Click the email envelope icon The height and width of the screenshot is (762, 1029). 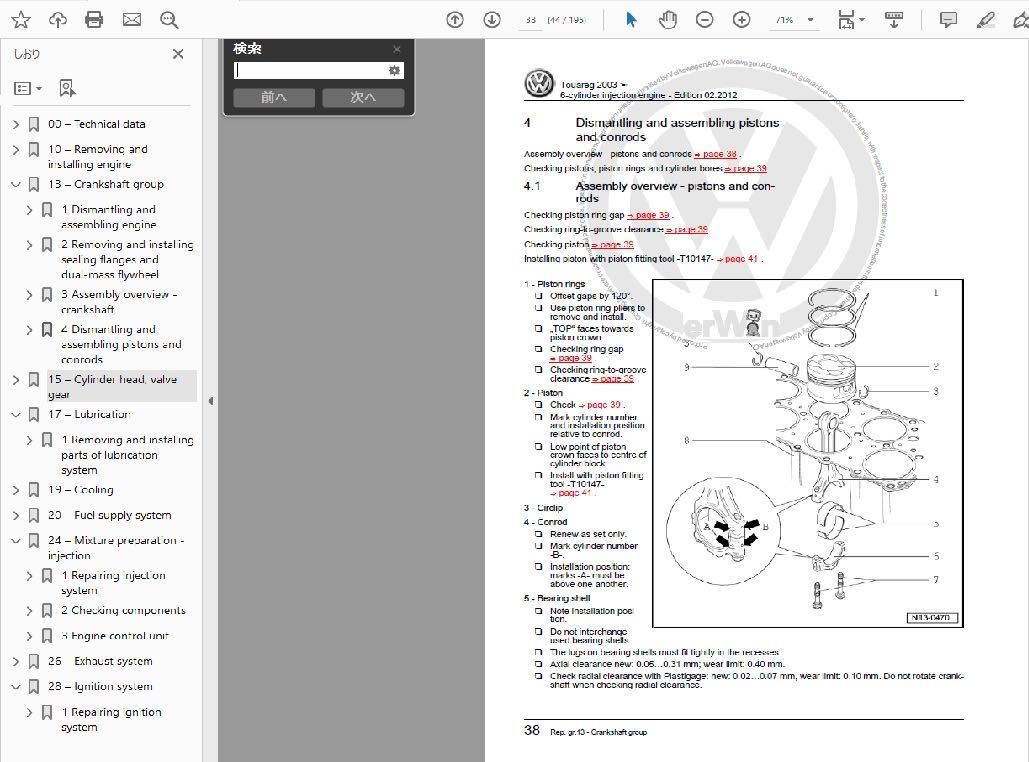(132, 20)
